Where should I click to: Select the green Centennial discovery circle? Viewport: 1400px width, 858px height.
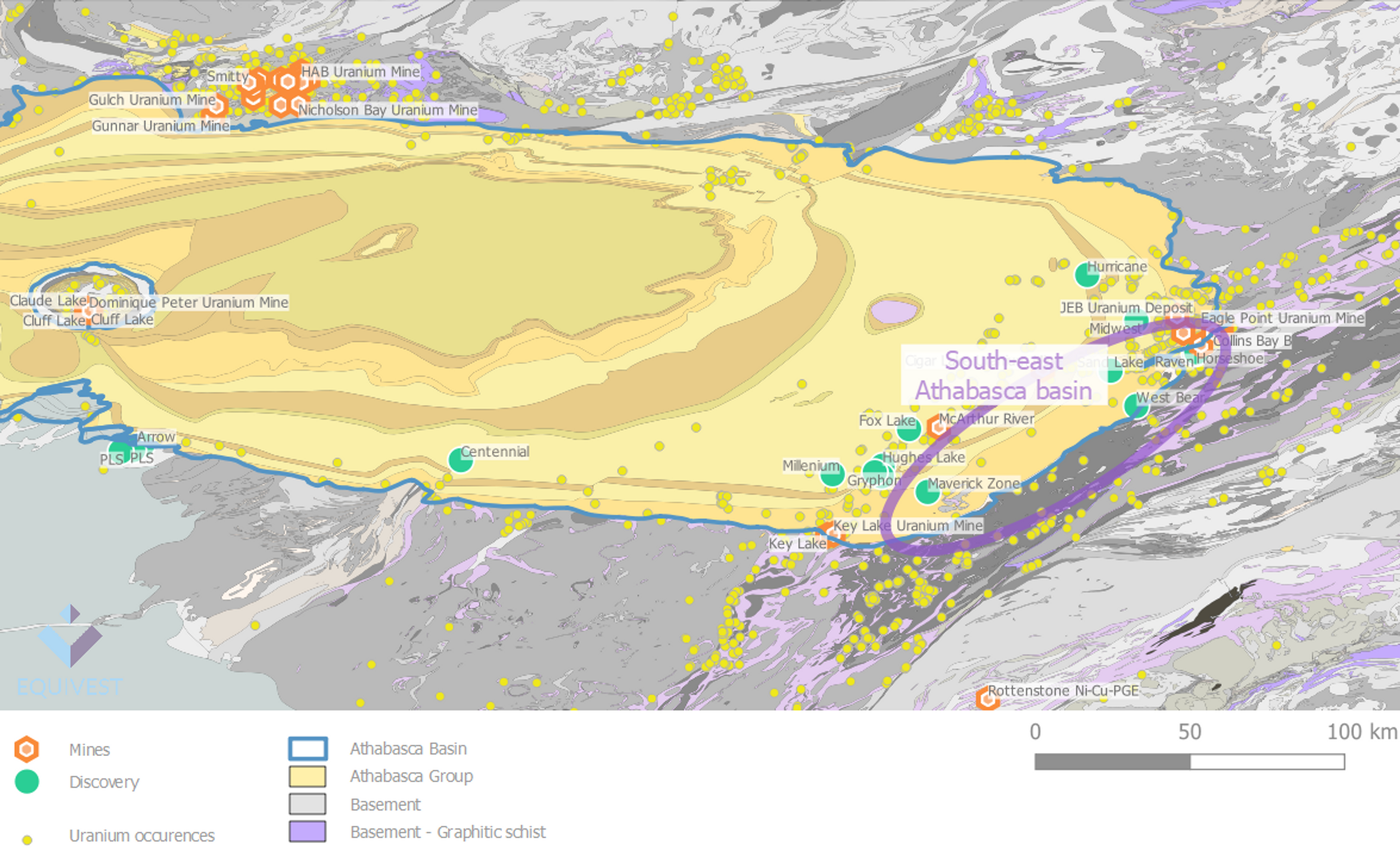click(x=460, y=460)
